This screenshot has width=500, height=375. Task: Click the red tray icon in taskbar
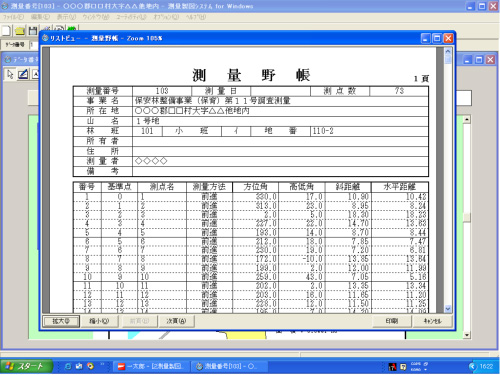(393, 367)
